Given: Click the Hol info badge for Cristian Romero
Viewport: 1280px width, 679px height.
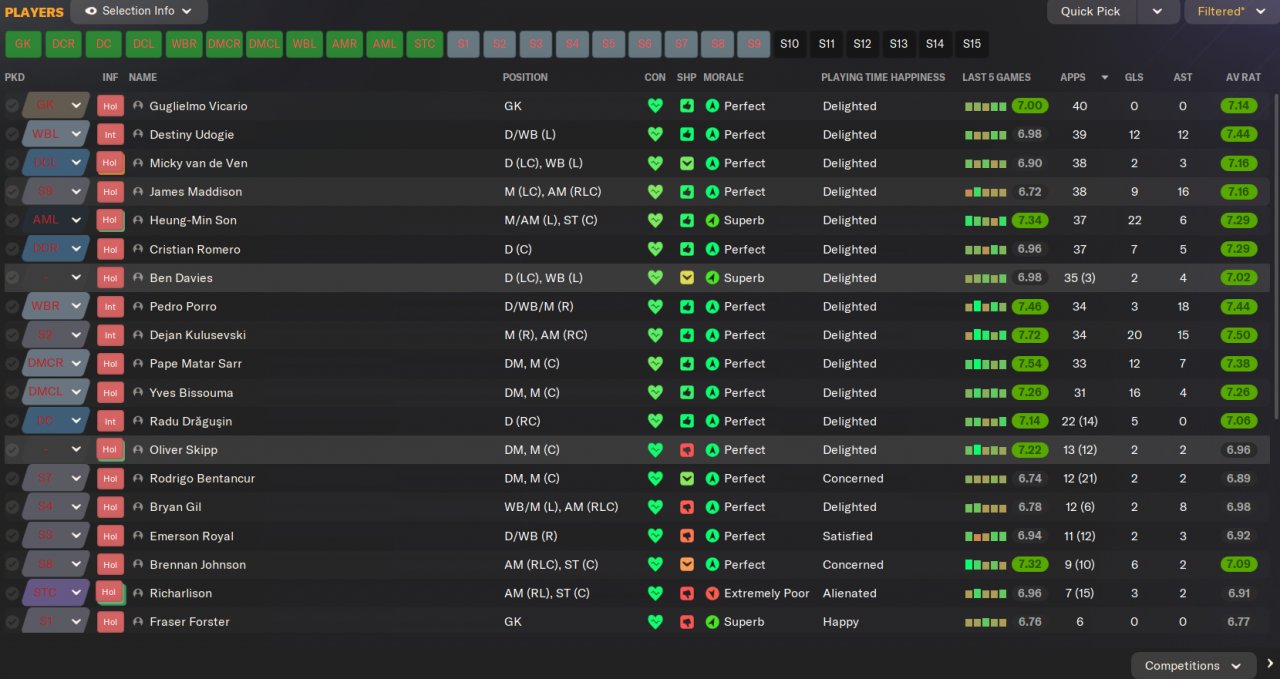Looking at the screenshot, I should click(x=110, y=249).
